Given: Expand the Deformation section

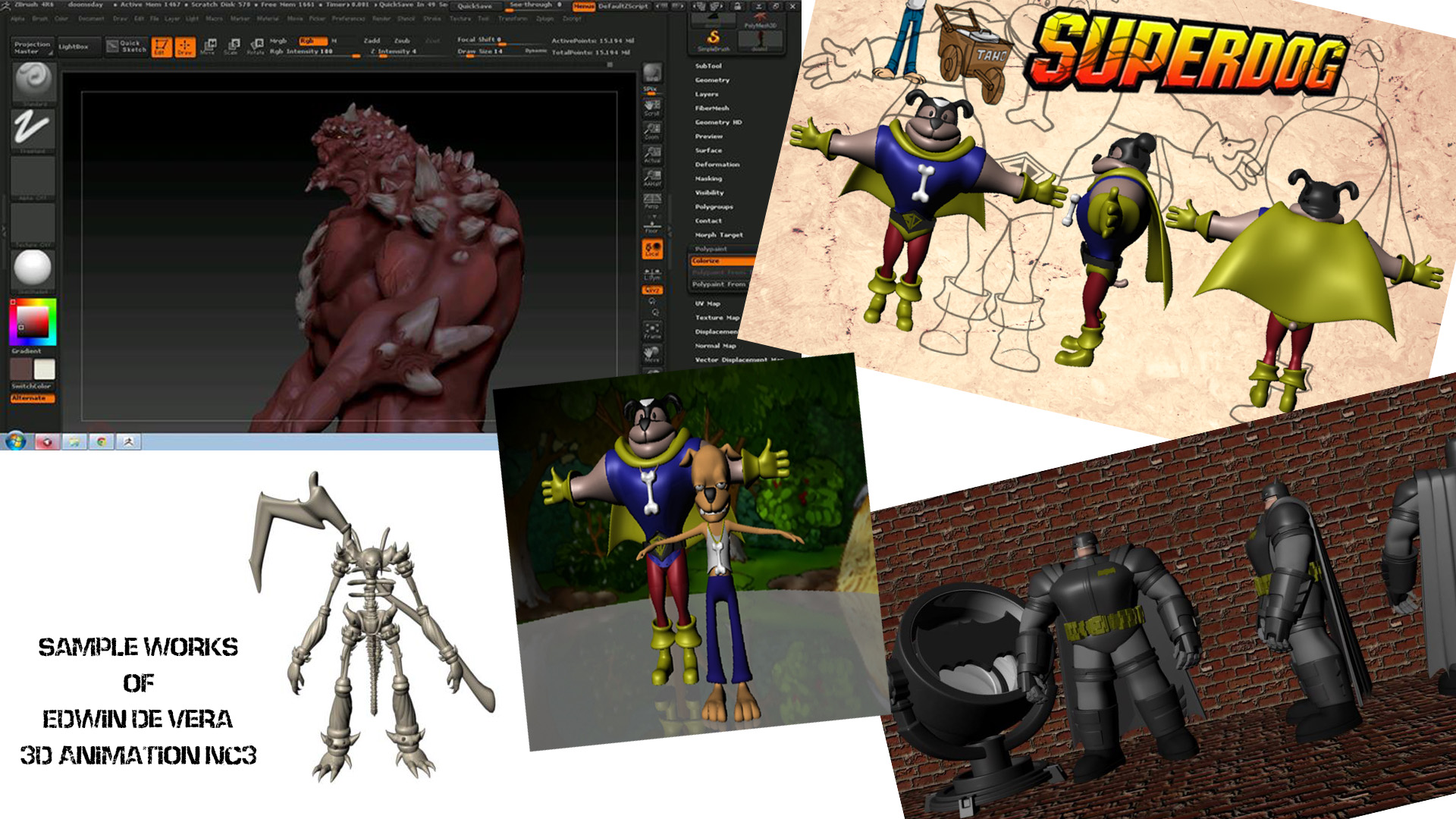Looking at the screenshot, I should point(717,165).
